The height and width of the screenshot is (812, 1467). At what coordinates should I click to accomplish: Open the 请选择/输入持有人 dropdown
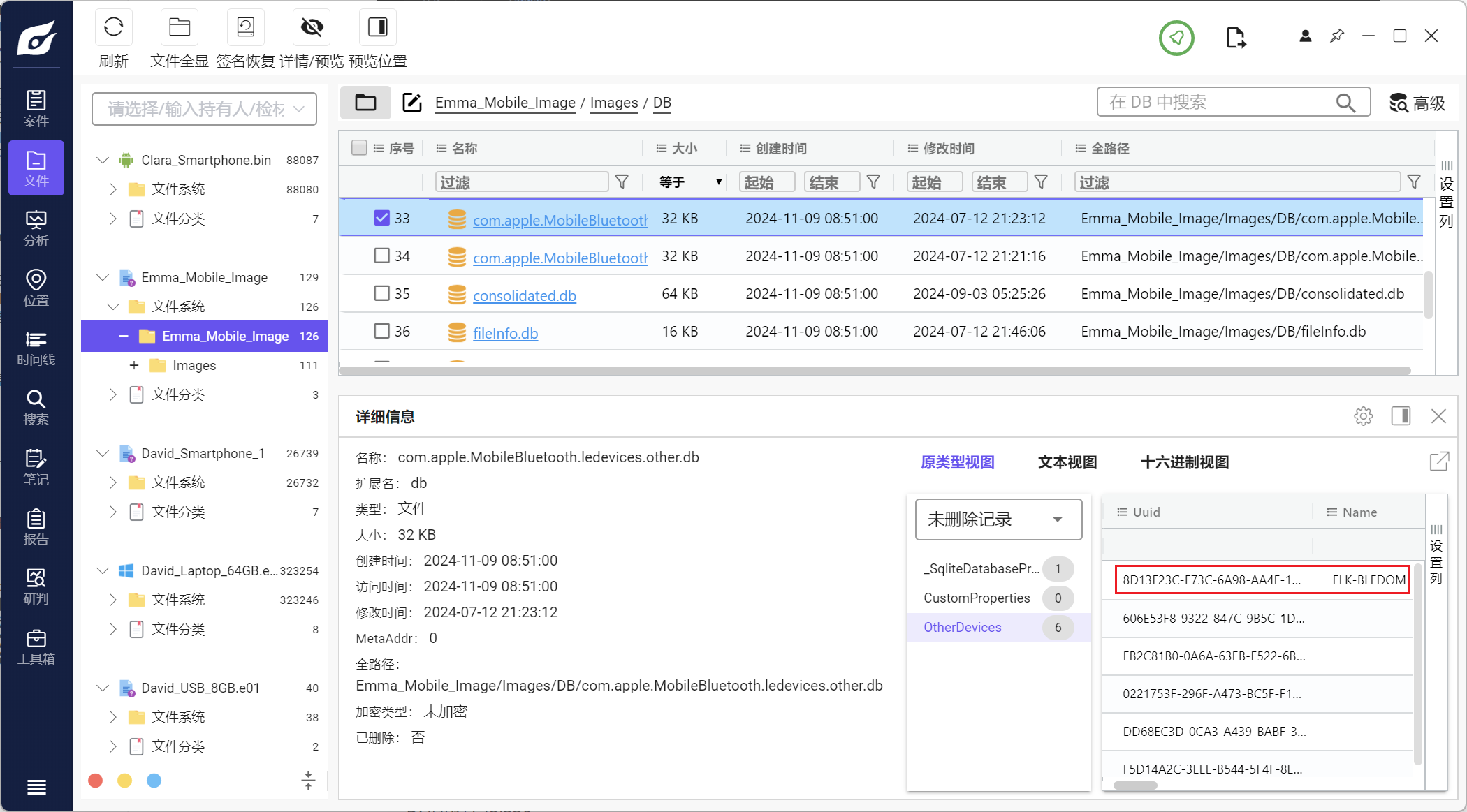[x=204, y=109]
